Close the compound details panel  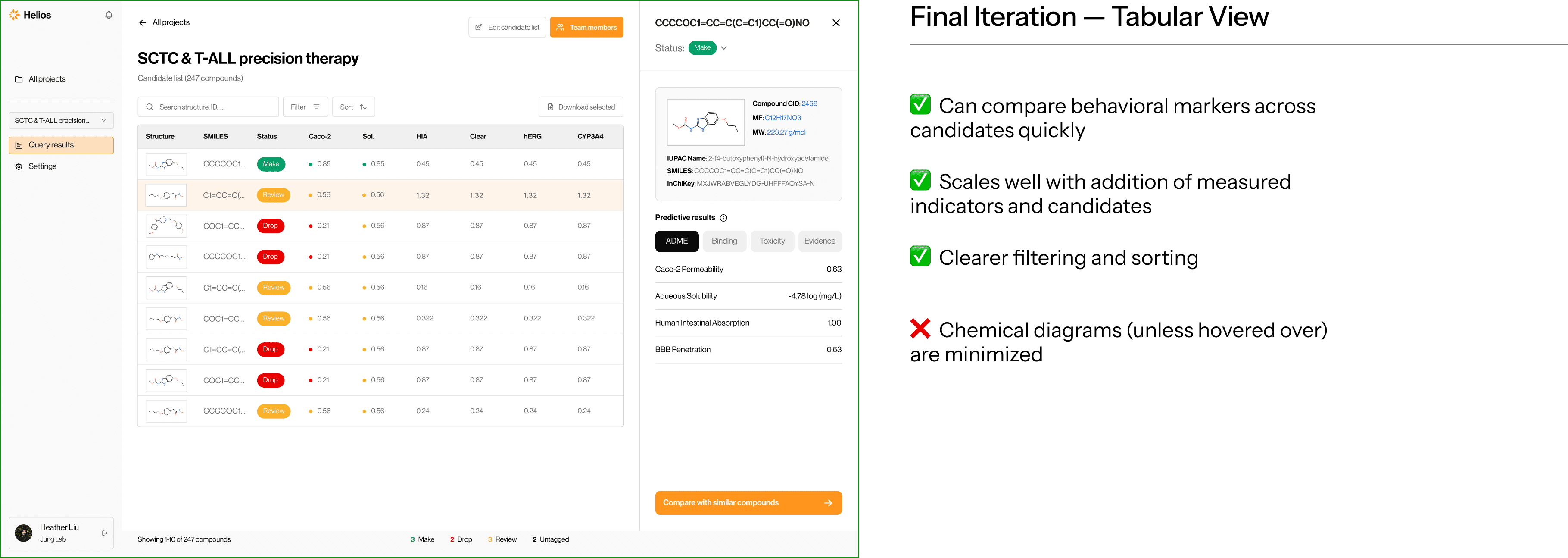tap(836, 23)
